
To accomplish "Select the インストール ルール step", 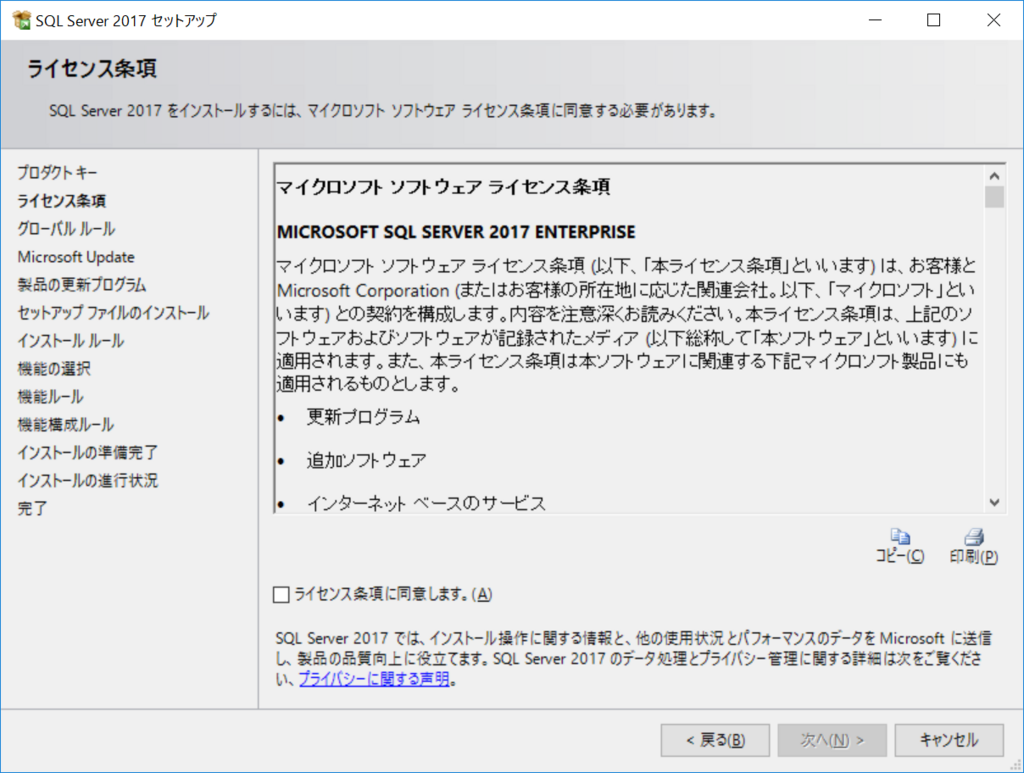I will (x=71, y=341).
